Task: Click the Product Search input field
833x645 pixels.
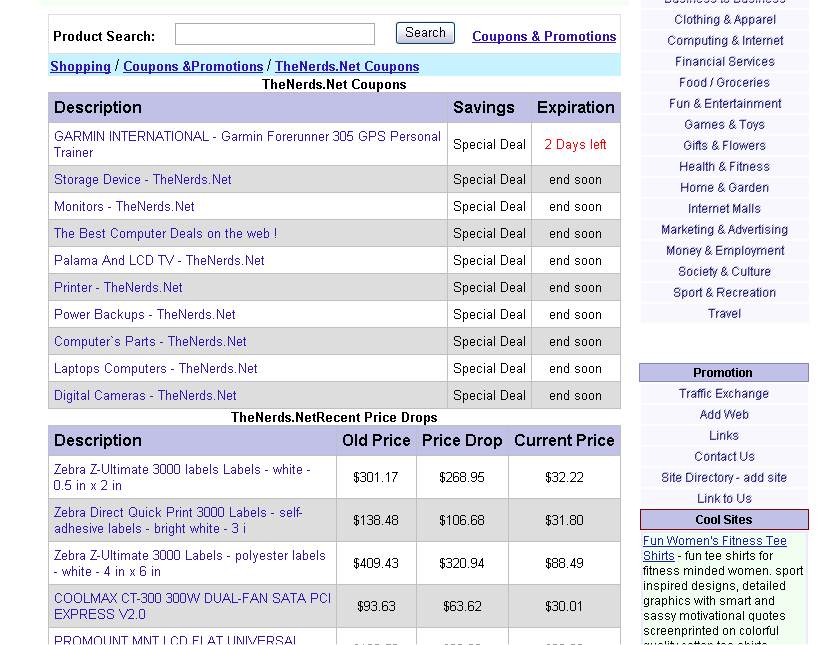Action: [x=275, y=35]
